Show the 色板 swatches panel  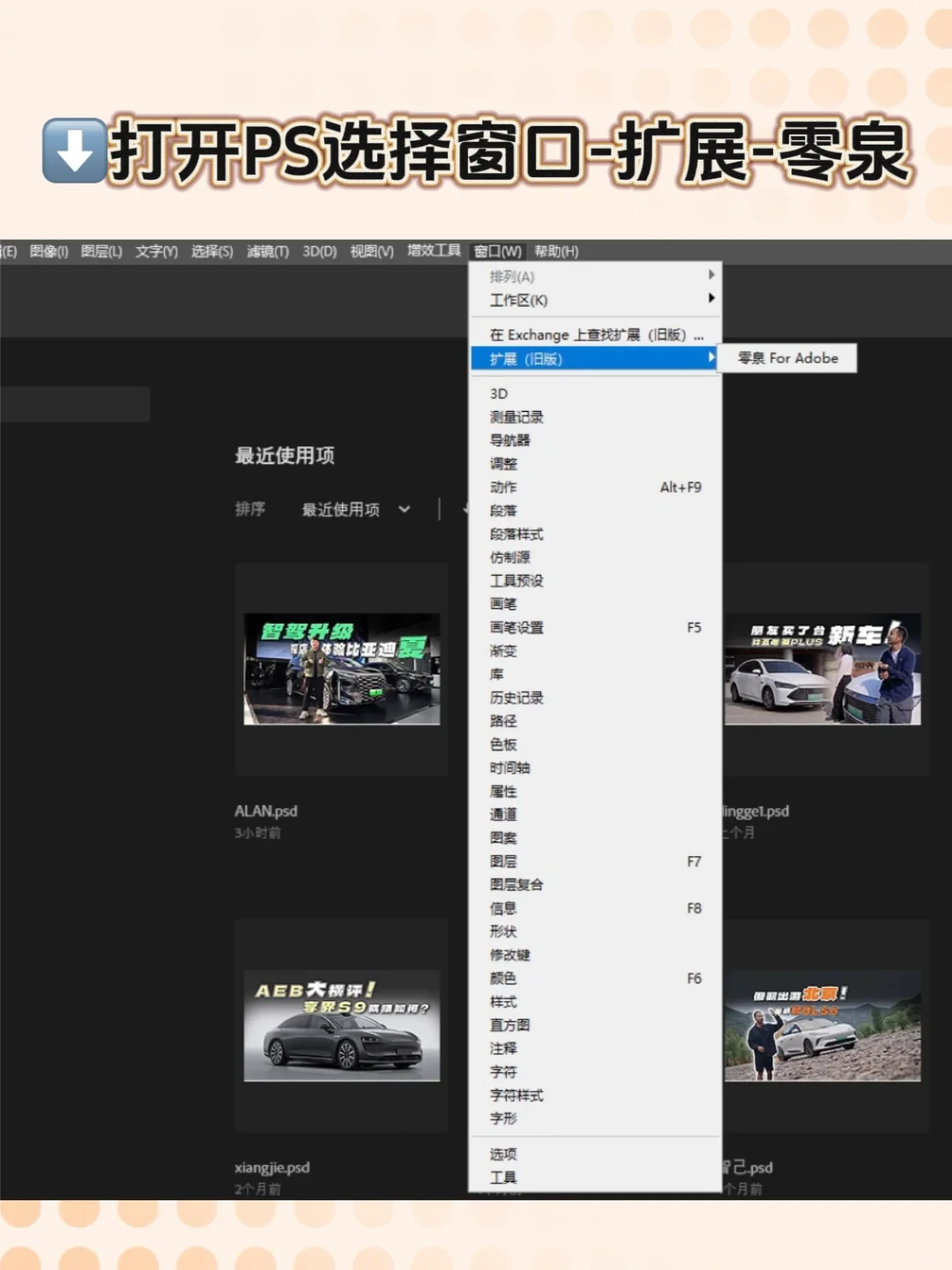coord(502,744)
